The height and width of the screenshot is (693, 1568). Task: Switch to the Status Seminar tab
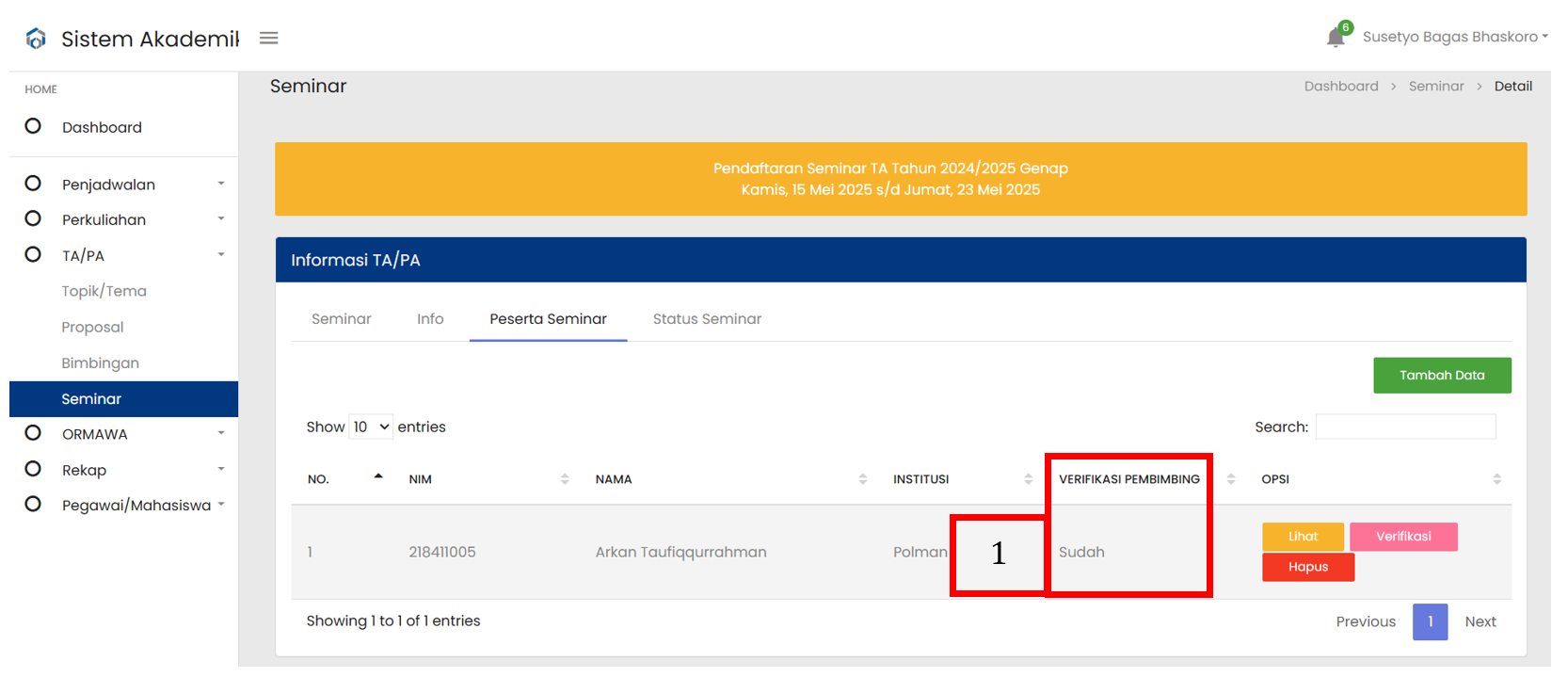pos(707,319)
